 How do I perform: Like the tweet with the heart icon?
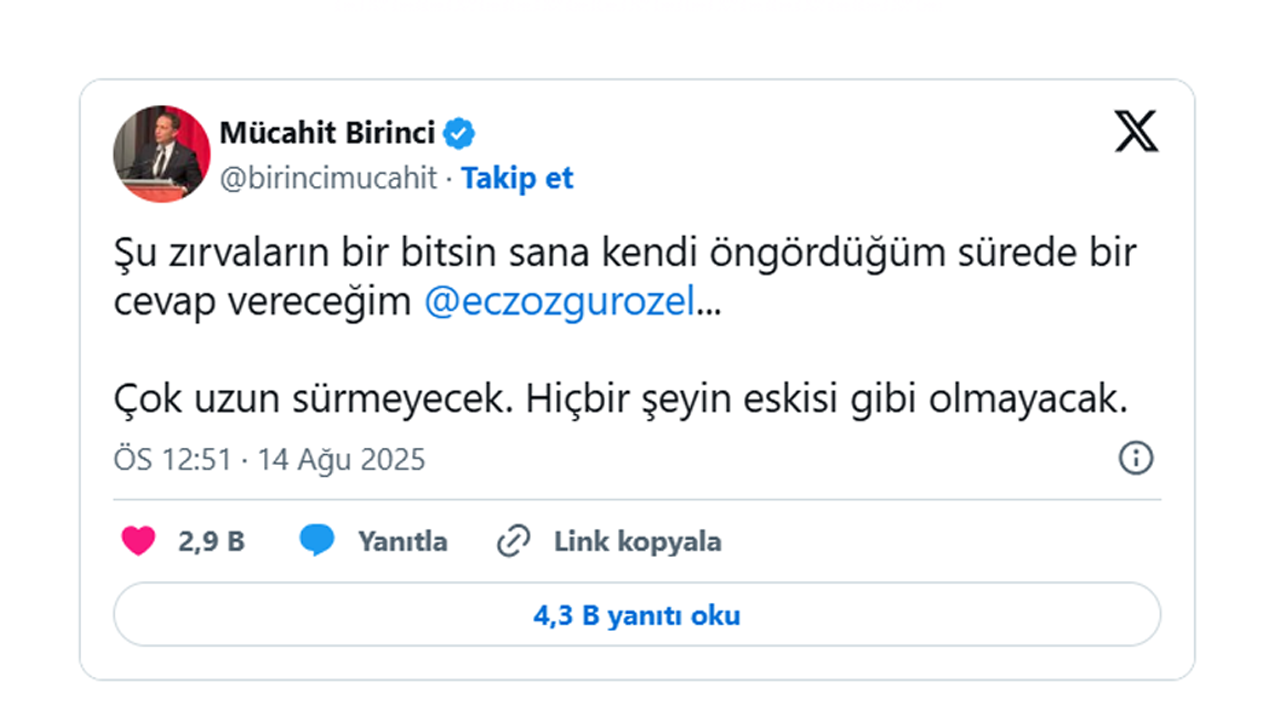(x=139, y=541)
